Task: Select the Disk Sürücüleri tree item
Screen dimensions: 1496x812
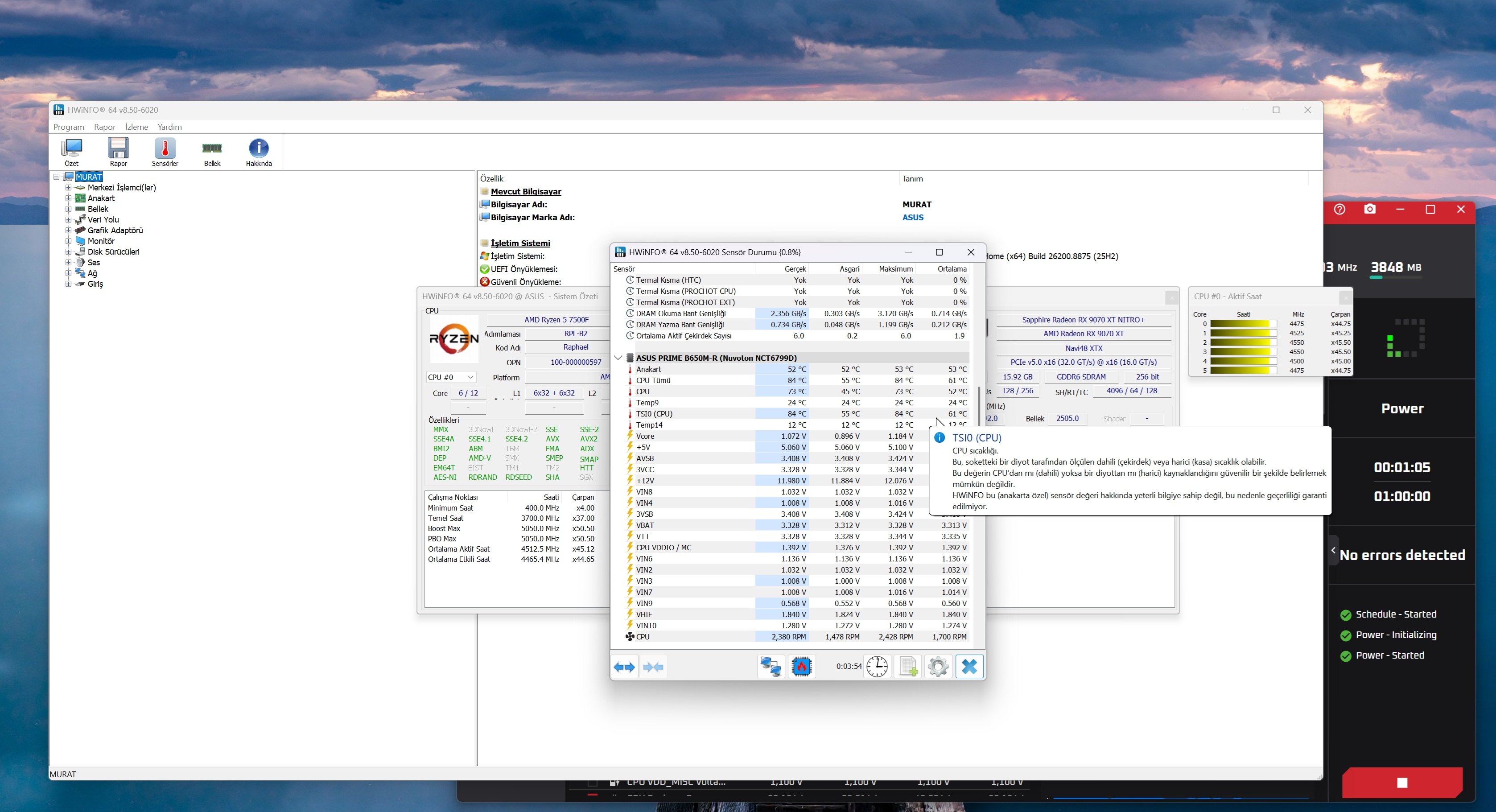Action: [x=113, y=252]
